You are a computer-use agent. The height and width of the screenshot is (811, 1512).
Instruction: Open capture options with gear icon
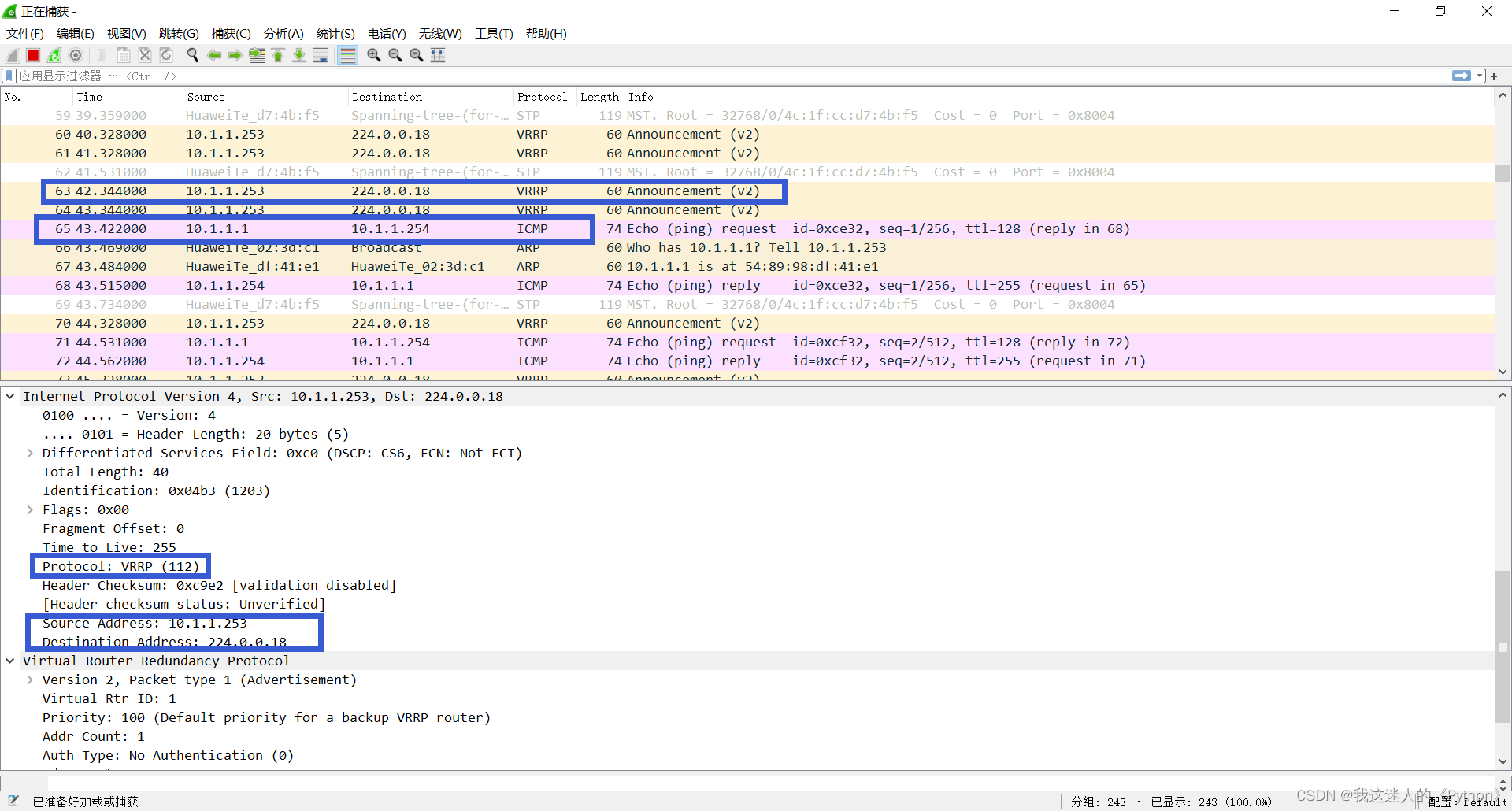coord(76,55)
